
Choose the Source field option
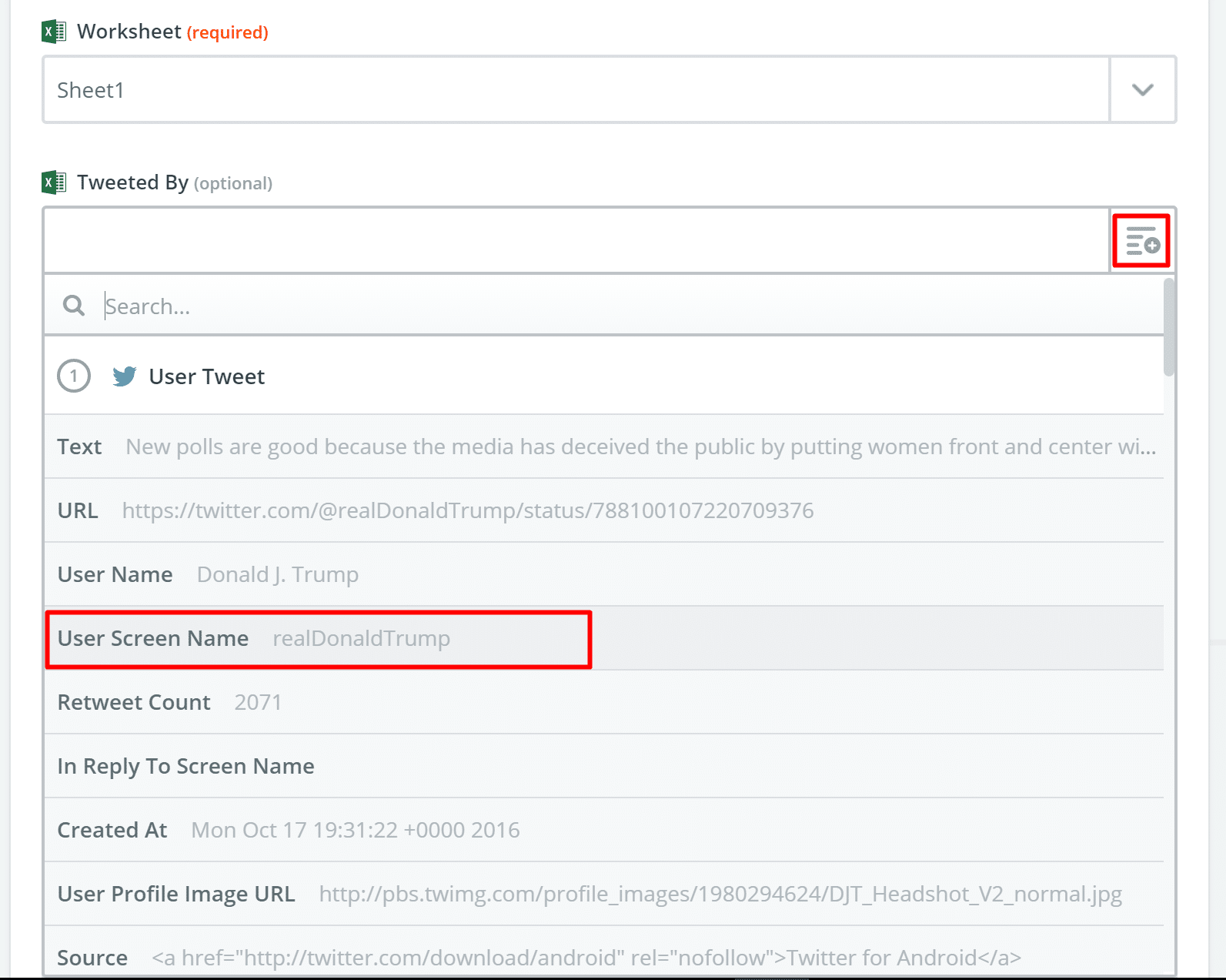[x=603, y=952]
